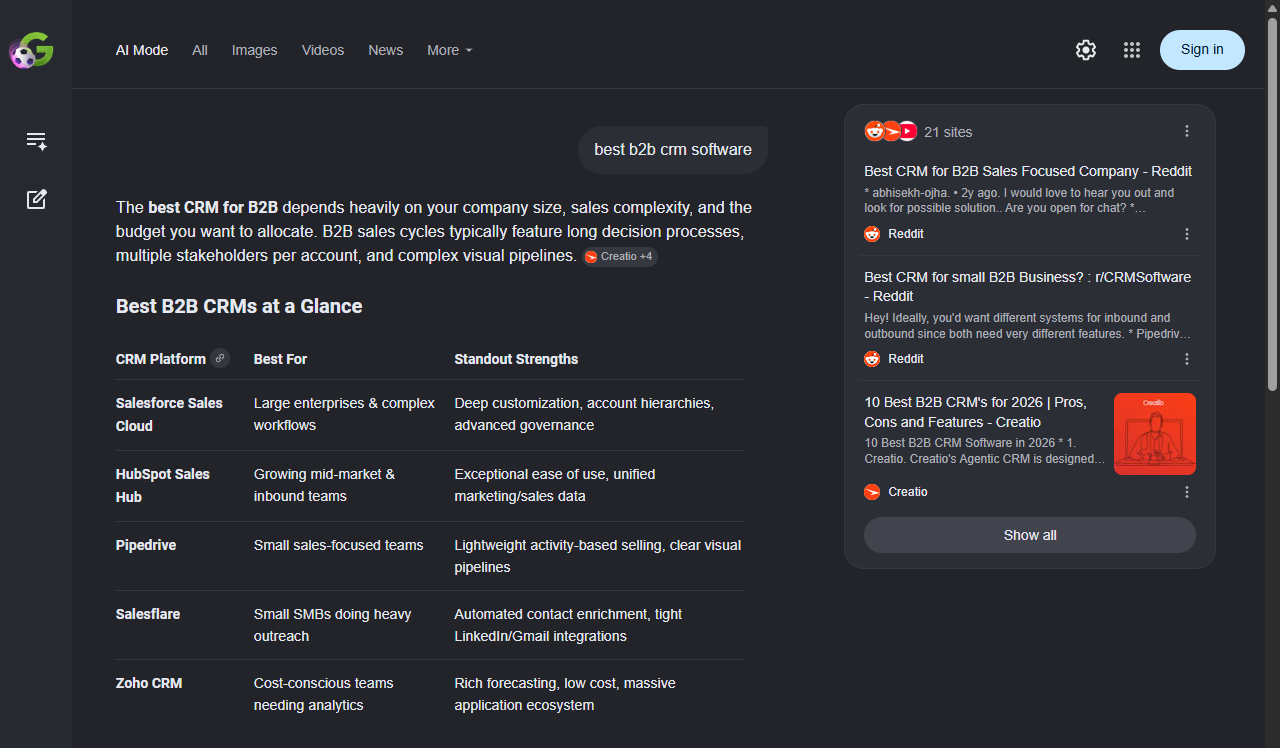Open the Creatio +4 sources chip
Image resolution: width=1280 pixels, height=748 pixels.
click(x=620, y=257)
